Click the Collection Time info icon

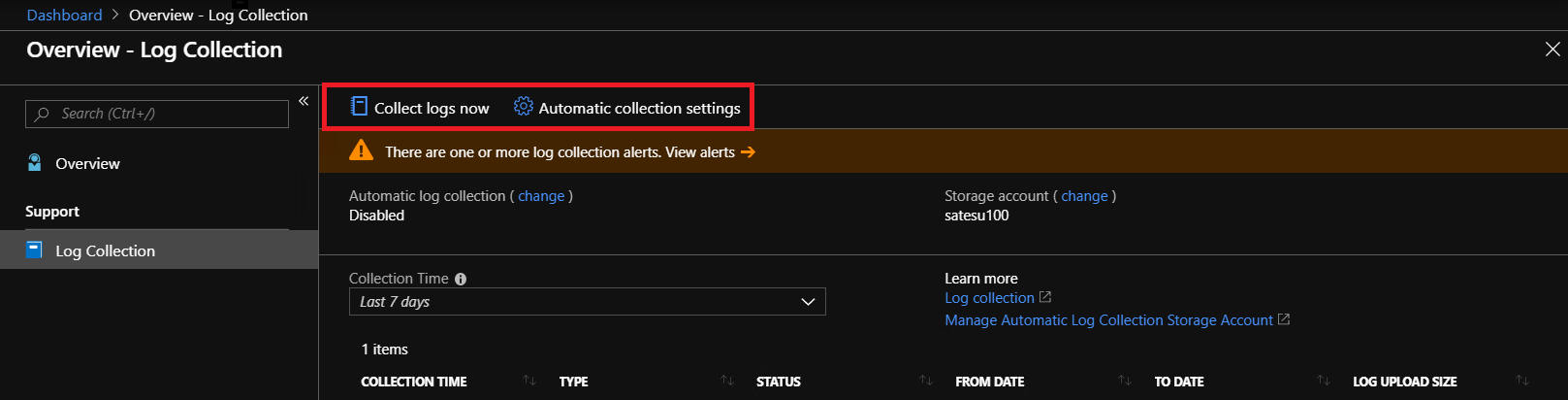point(461,279)
